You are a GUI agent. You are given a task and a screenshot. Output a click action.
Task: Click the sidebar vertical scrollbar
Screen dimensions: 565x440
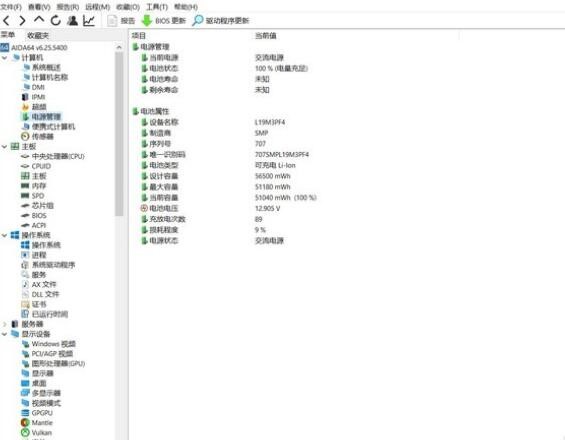[119, 134]
